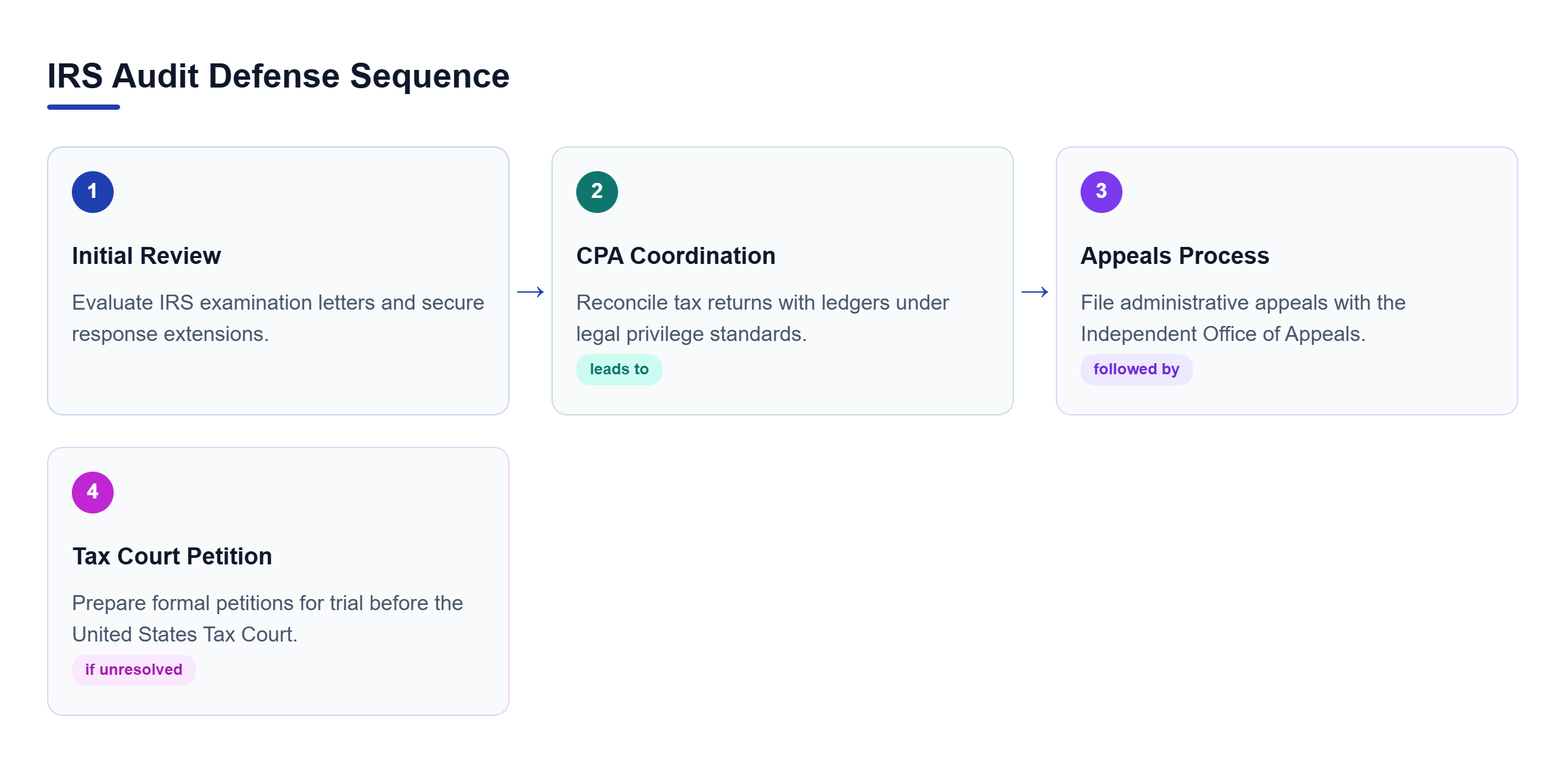Select the 'leads to' tag
This screenshot has height=763, width=1568.
[x=619, y=370]
